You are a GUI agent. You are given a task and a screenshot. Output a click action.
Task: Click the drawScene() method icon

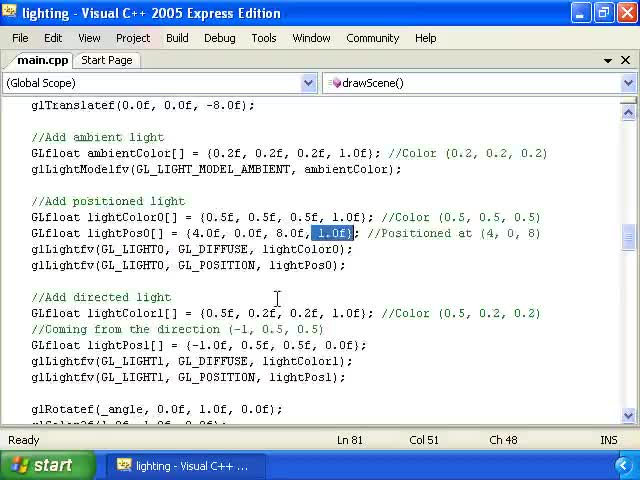335,83
